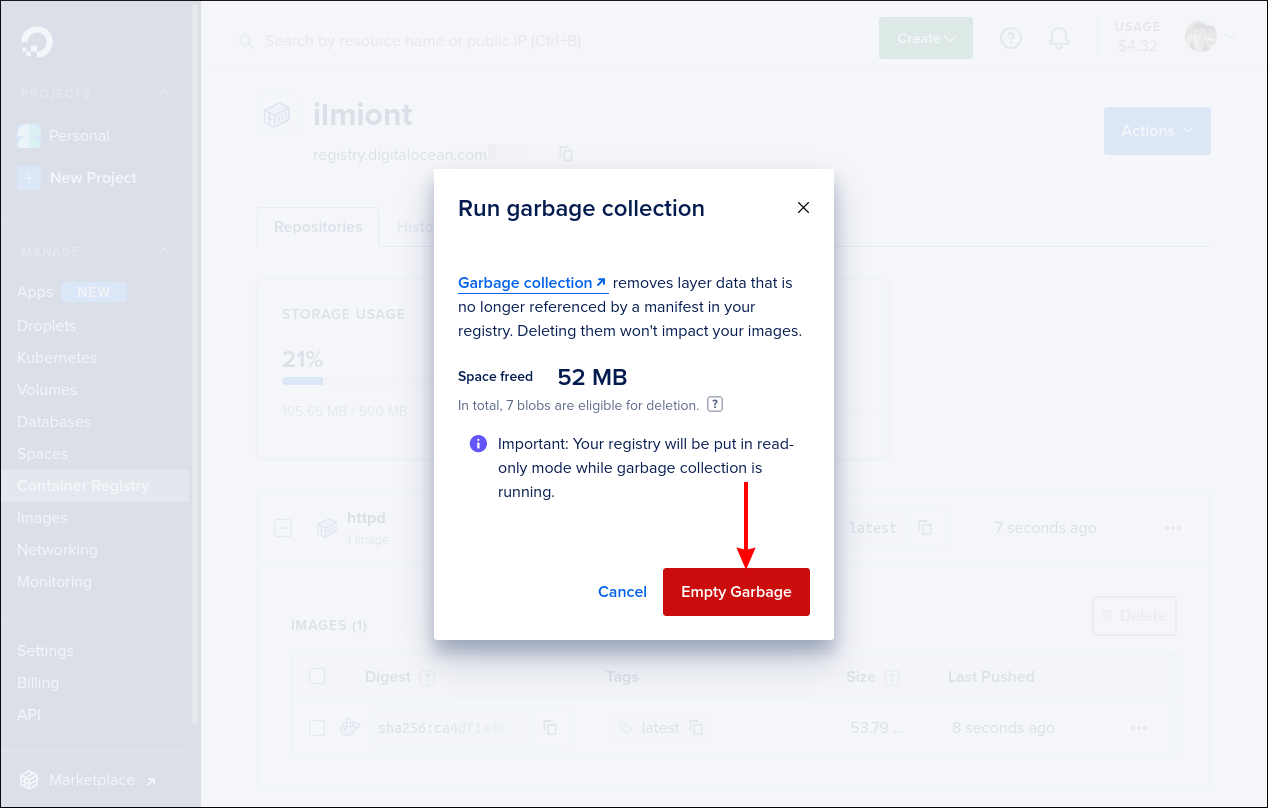Image resolution: width=1268 pixels, height=808 pixels.
Task: Click the Digest column help icon
Action: point(427,677)
